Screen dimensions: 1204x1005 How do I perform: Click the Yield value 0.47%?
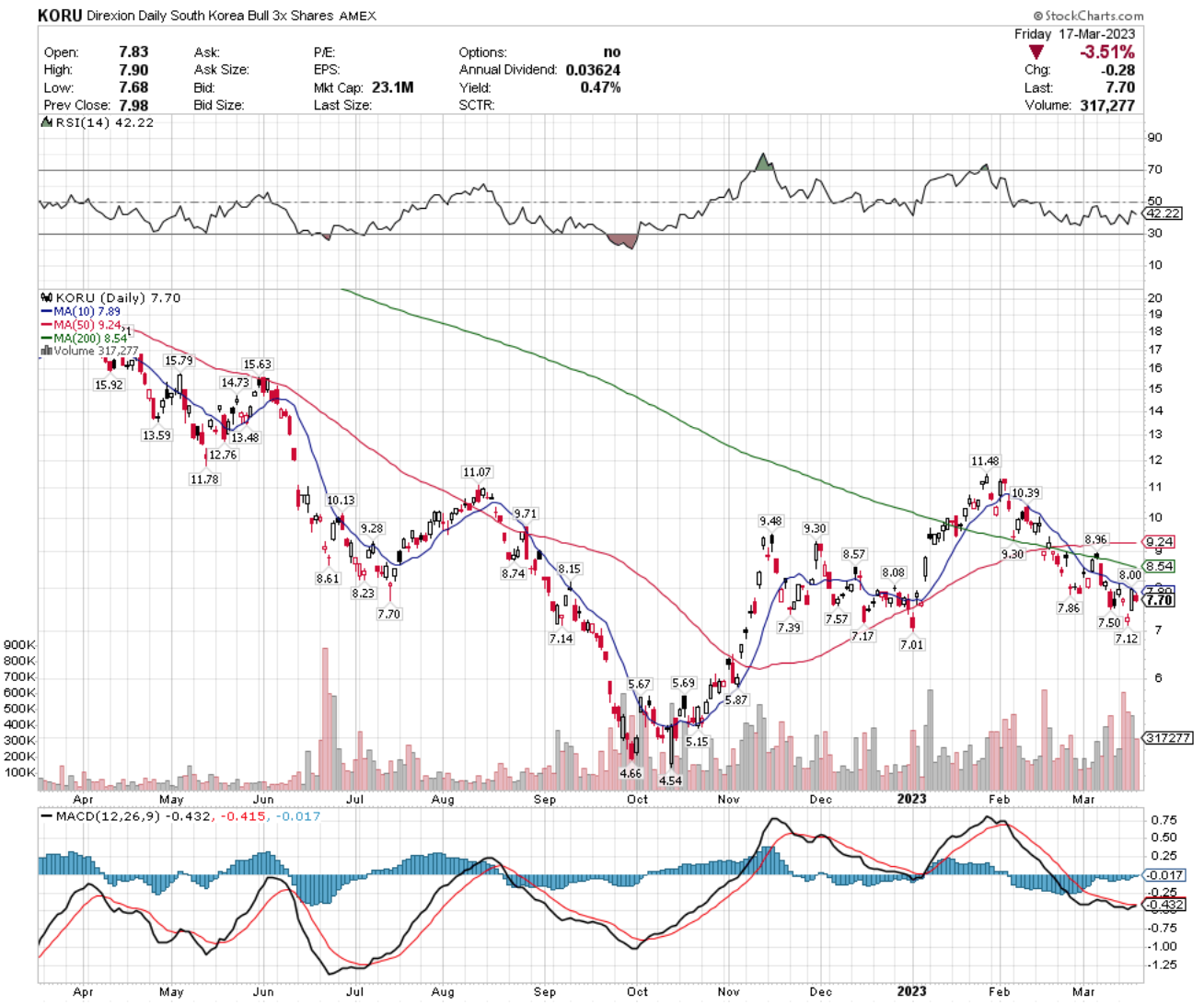point(600,87)
